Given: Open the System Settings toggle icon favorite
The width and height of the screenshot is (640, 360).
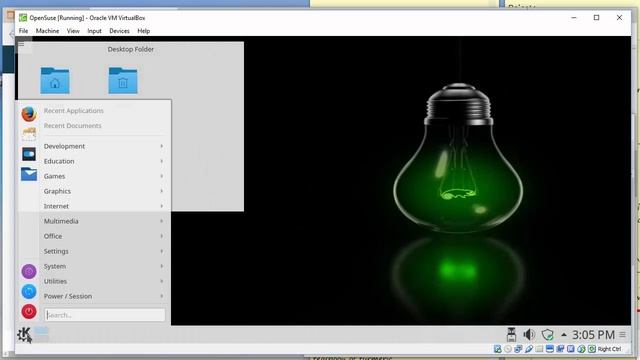Looking at the screenshot, I should tap(29, 154).
